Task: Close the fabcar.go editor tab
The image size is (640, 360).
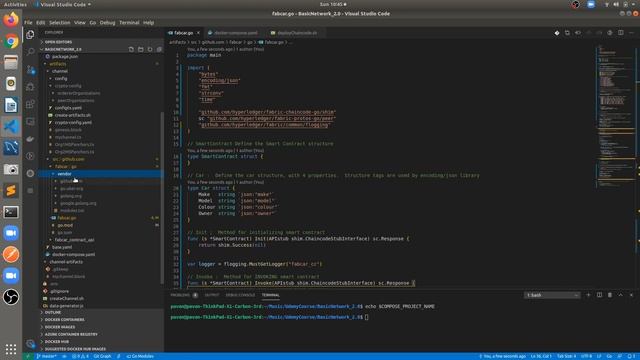Action: pyautogui.click(x=198, y=33)
